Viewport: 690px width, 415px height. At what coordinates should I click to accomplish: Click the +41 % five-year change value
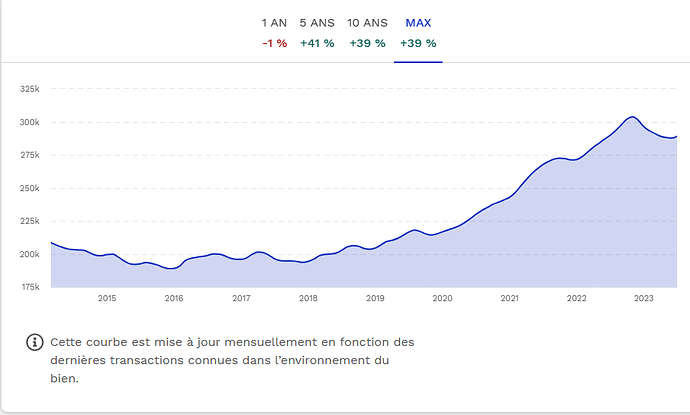[317, 43]
